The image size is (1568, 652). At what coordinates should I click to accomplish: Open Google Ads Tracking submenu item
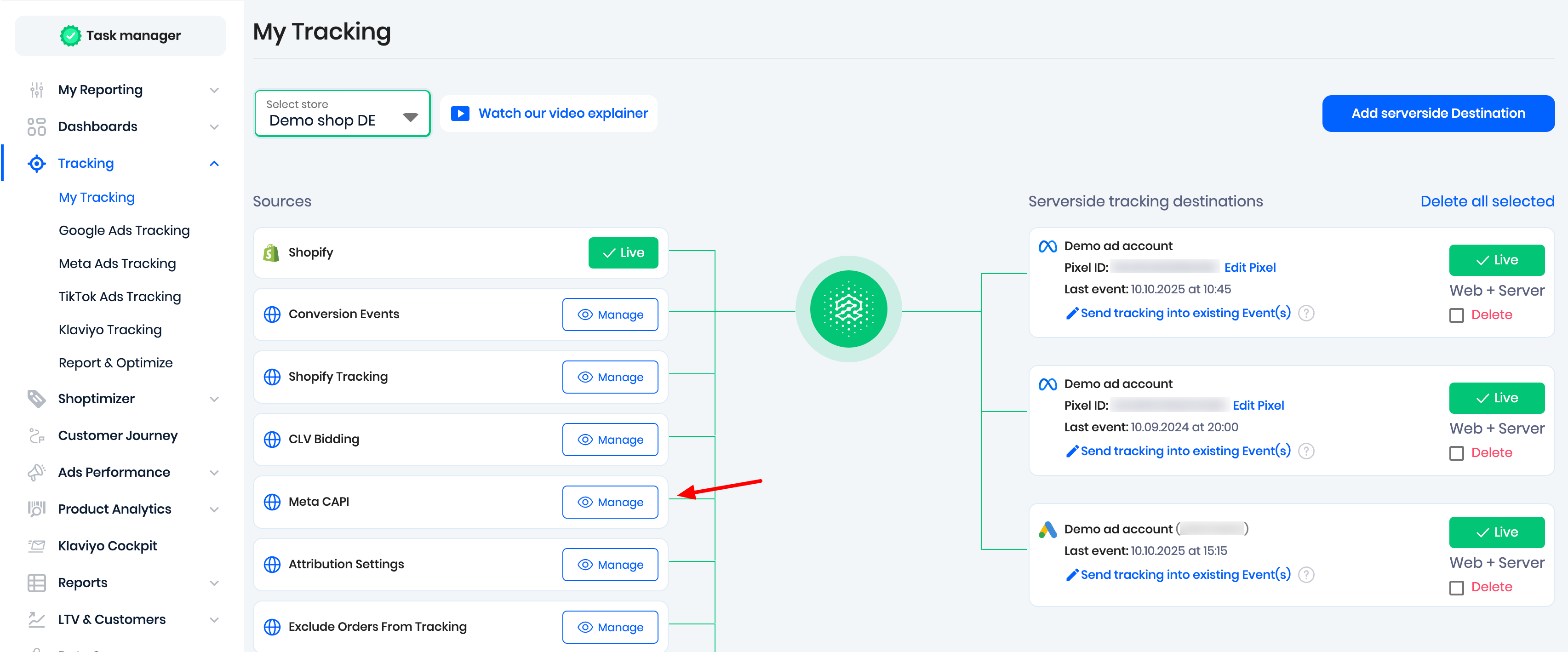[x=124, y=231]
